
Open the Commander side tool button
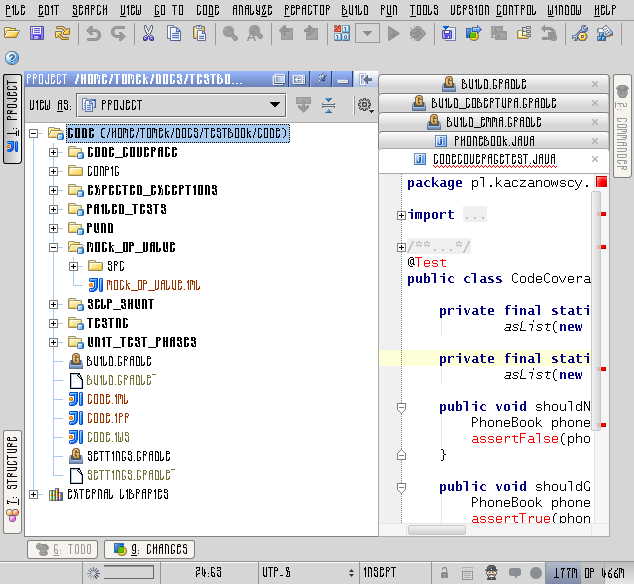pyautogui.click(x=622, y=126)
